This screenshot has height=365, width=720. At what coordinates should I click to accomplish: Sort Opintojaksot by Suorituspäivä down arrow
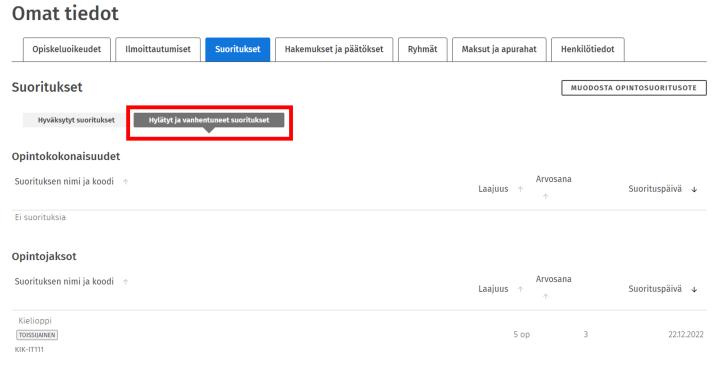[x=694, y=289]
